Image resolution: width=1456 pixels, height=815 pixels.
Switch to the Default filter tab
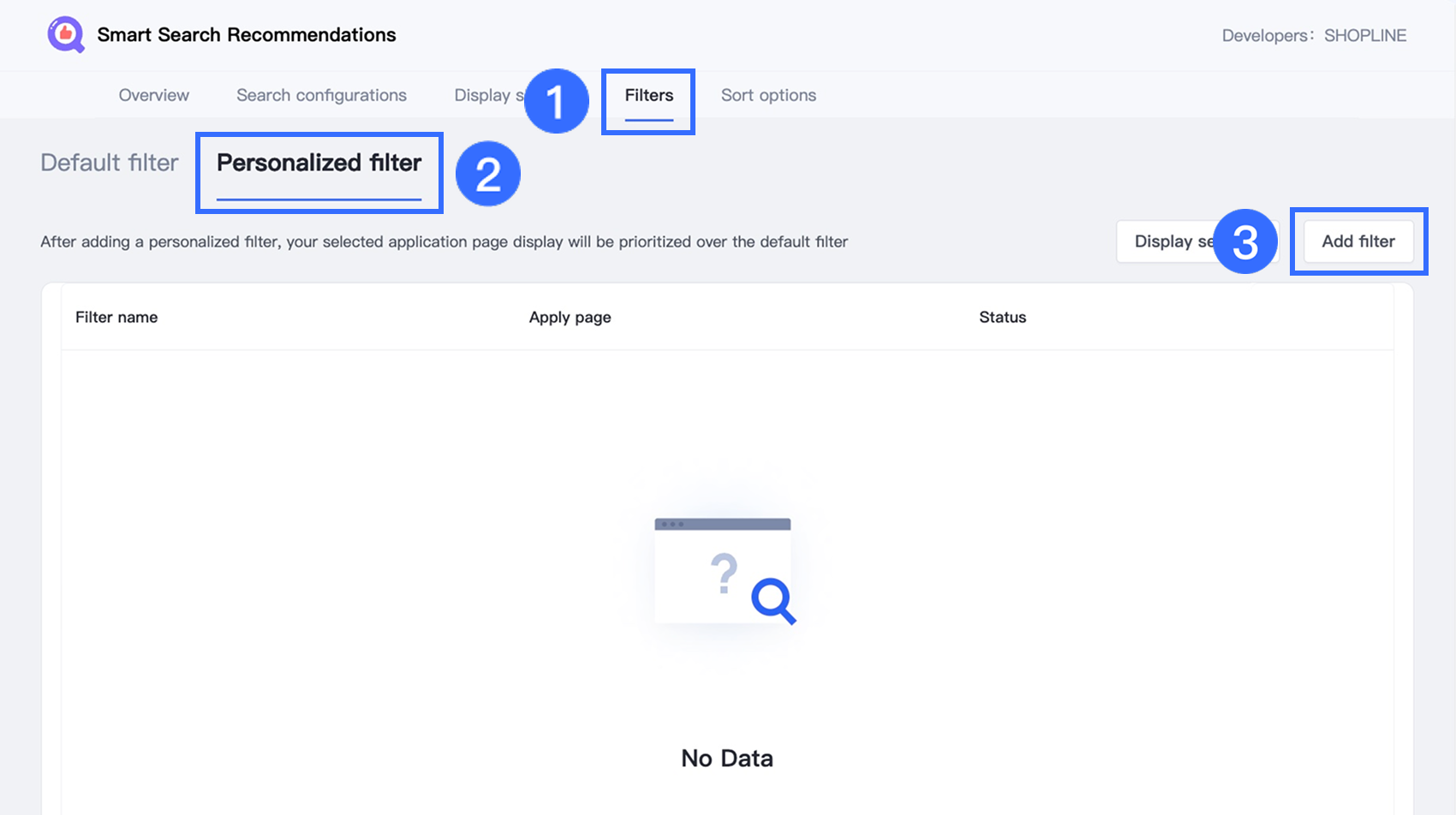(110, 163)
